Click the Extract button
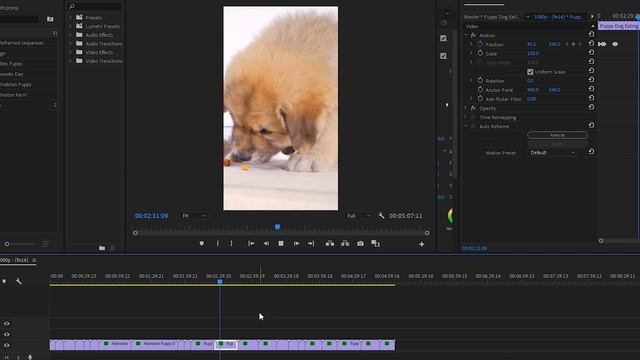Image resolution: width=640 pixels, height=360 pixels. pos(345,243)
